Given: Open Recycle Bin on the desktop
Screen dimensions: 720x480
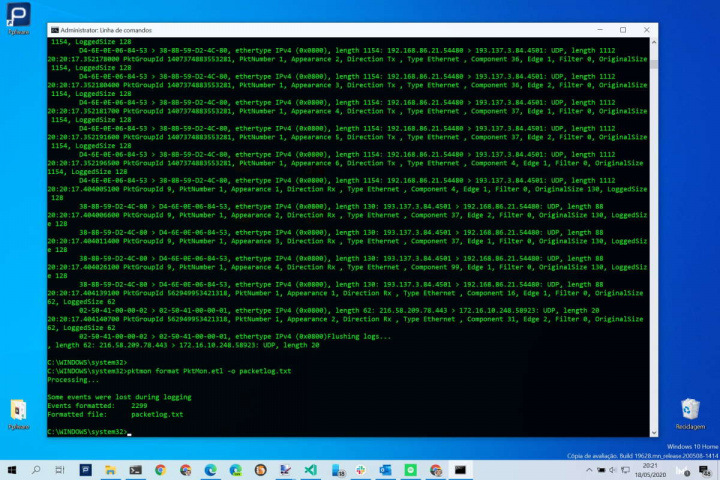Looking at the screenshot, I should (689, 411).
